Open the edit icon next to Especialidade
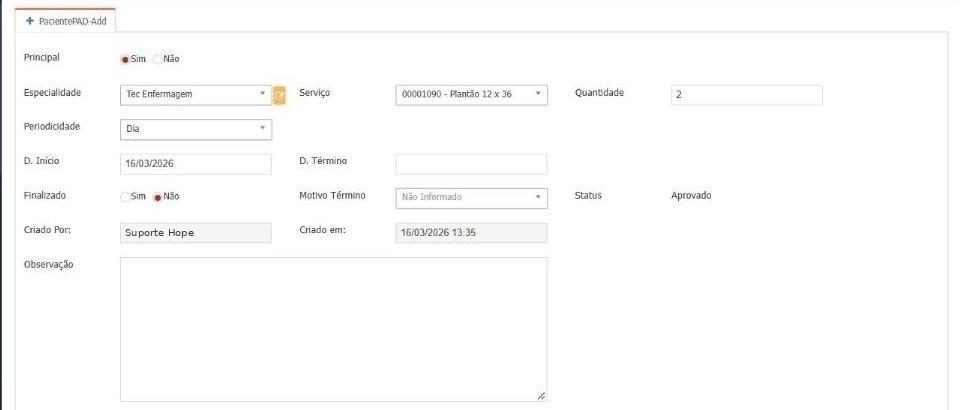Viewport: 960px width, 410px height. pyautogui.click(x=279, y=95)
